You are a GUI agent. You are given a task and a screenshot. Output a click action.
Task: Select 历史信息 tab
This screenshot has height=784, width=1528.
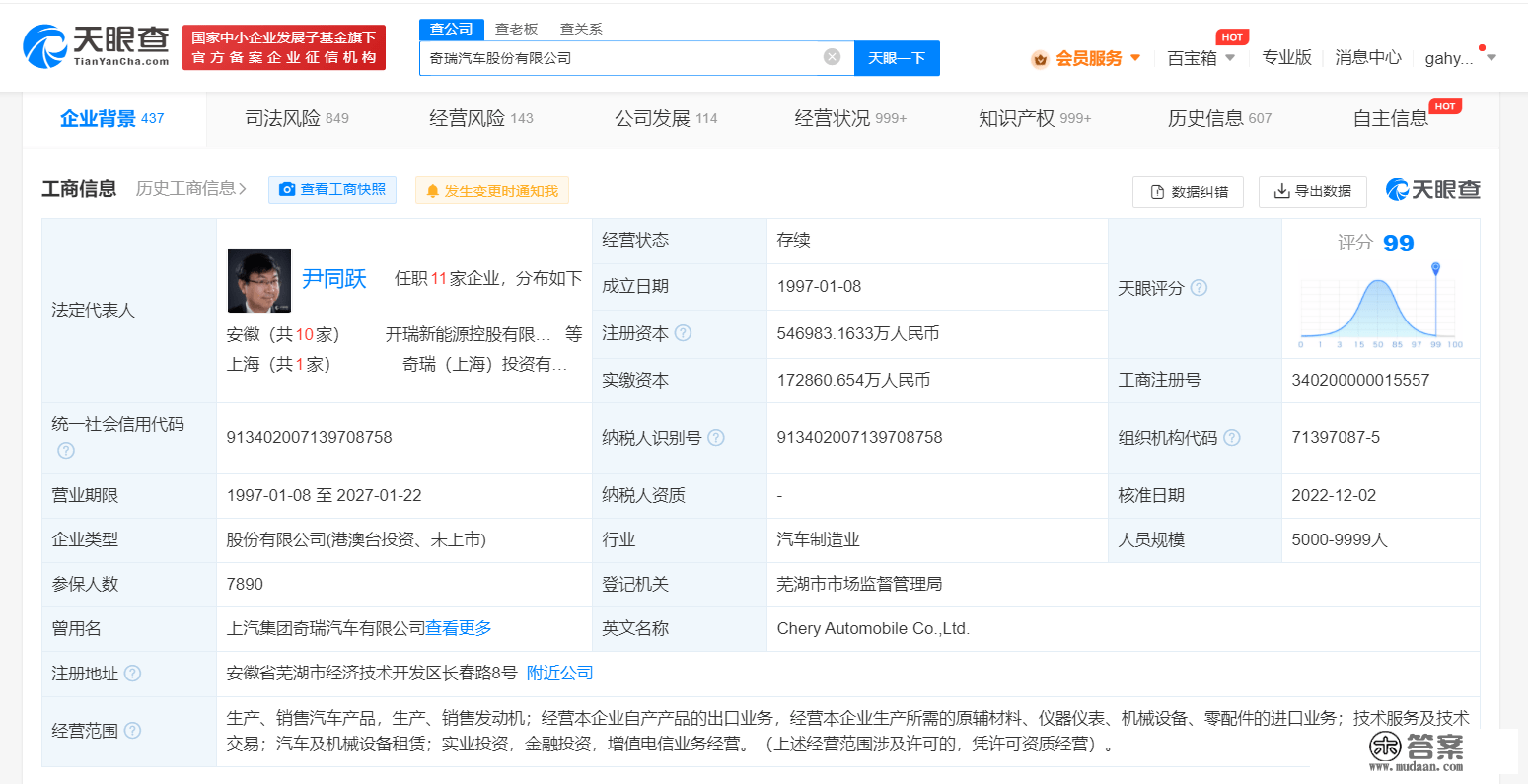[1219, 118]
